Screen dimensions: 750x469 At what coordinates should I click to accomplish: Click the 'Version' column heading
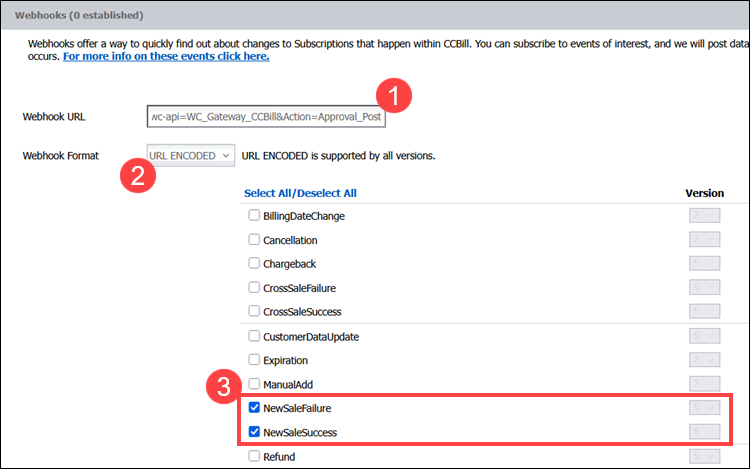704,193
